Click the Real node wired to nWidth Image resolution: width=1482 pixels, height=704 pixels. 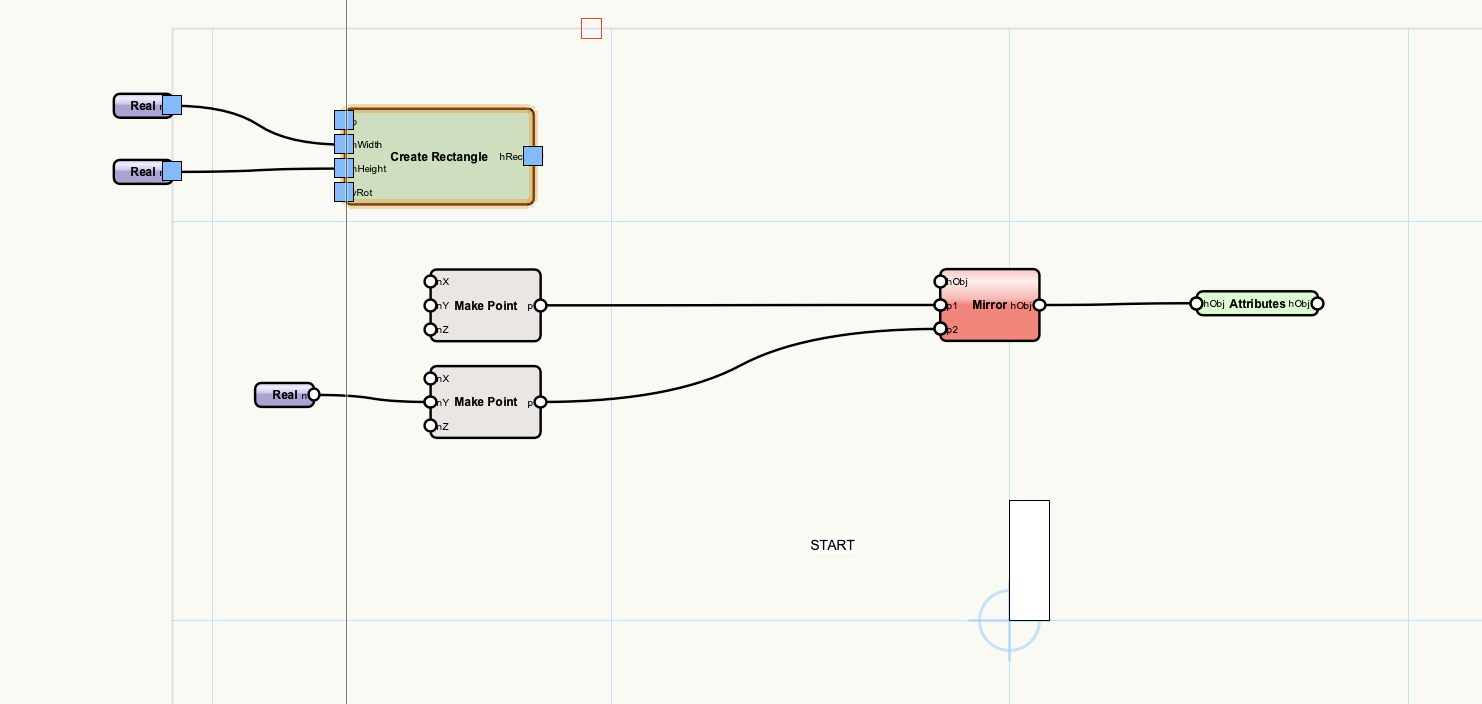tap(140, 106)
